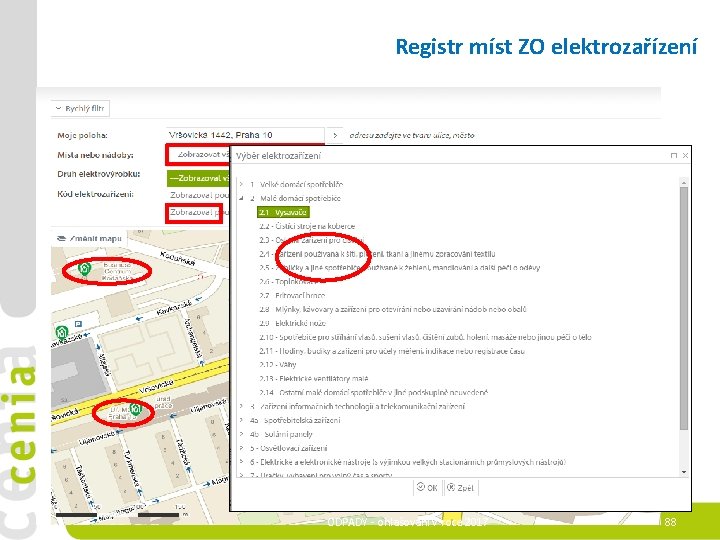Select 2.2 Čistící stroje na koberce
Image resolution: width=720 pixels, height=540 pixels.
pos(307,226)
